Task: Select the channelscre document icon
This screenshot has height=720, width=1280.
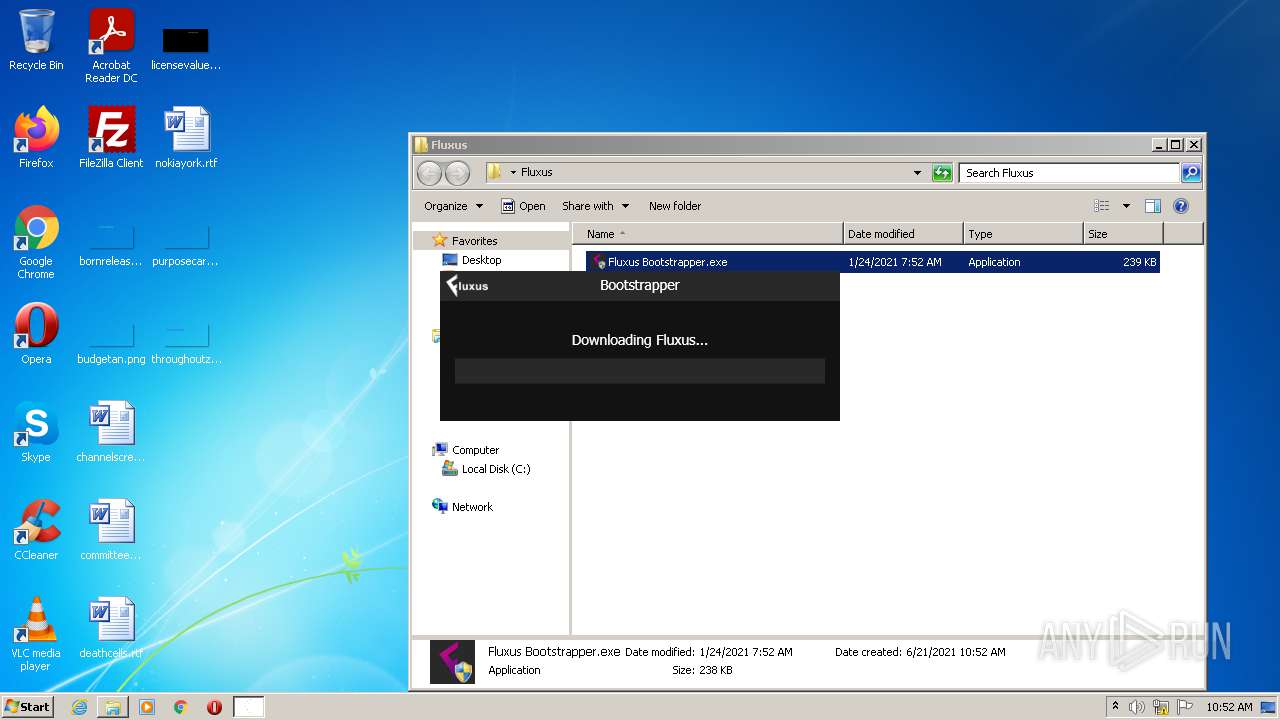Action: tap(111, 432)
